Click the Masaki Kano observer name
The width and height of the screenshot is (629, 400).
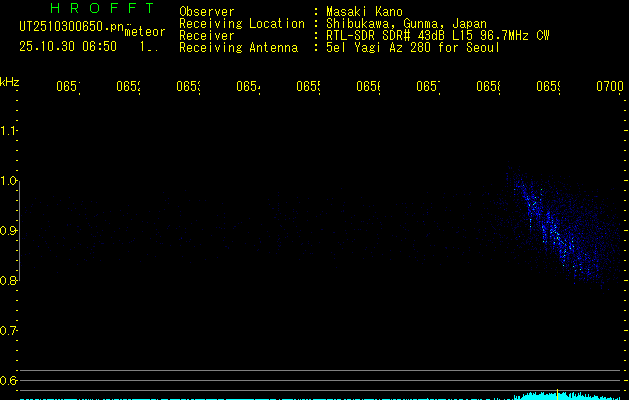(x=364, y=11)
